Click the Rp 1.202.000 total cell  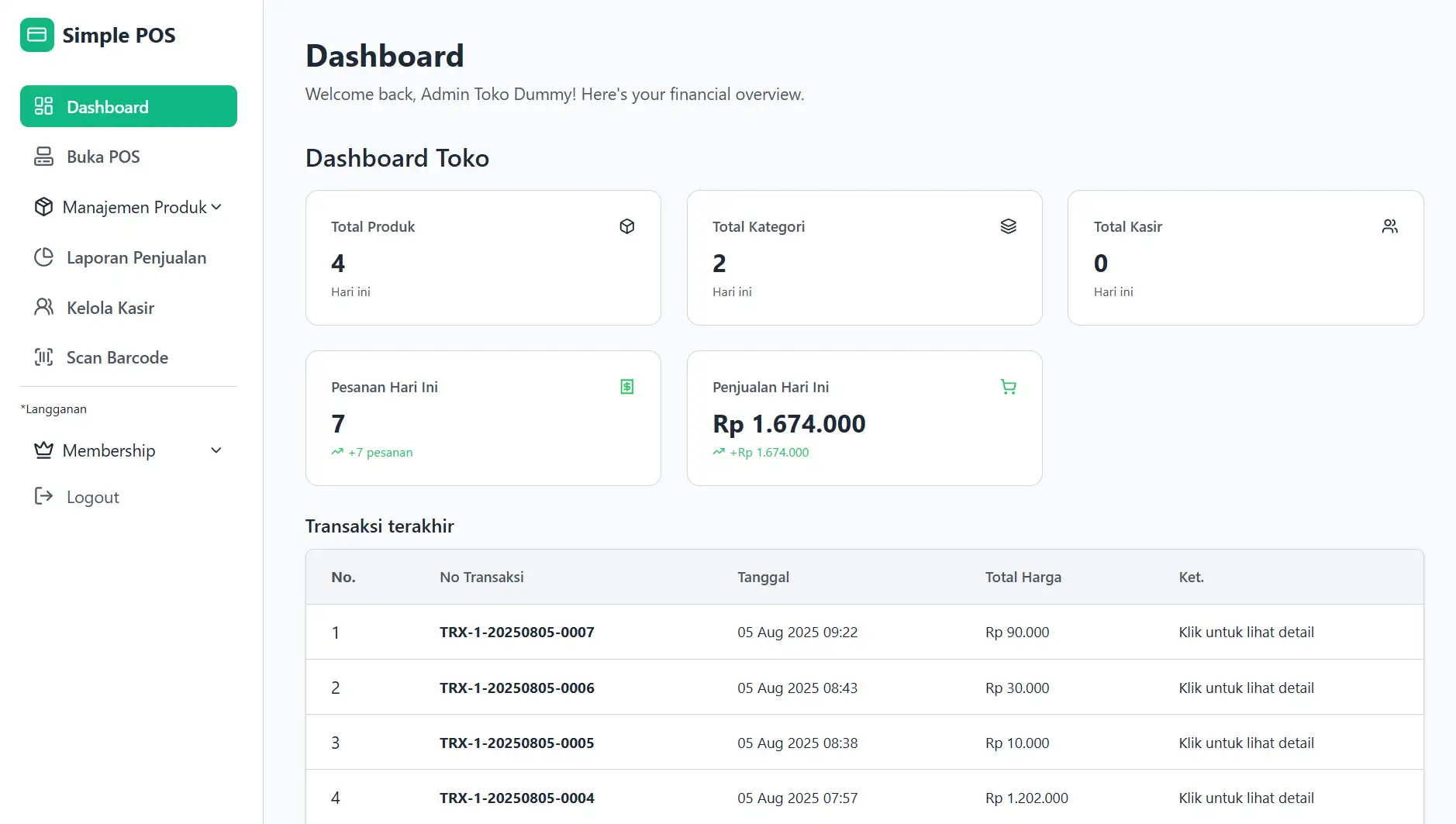1026,798
